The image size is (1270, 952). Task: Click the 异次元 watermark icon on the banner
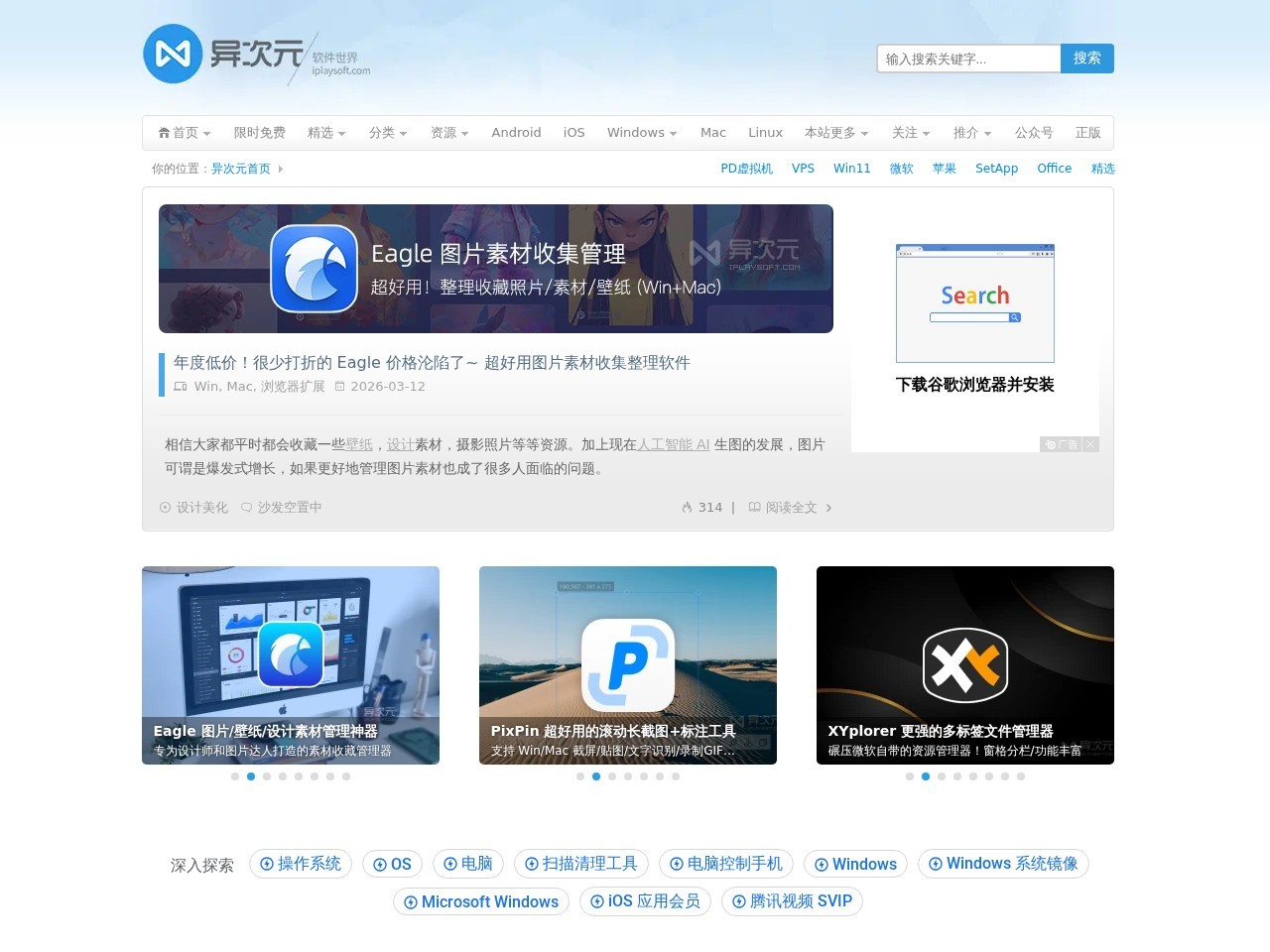tap(702, 254)
